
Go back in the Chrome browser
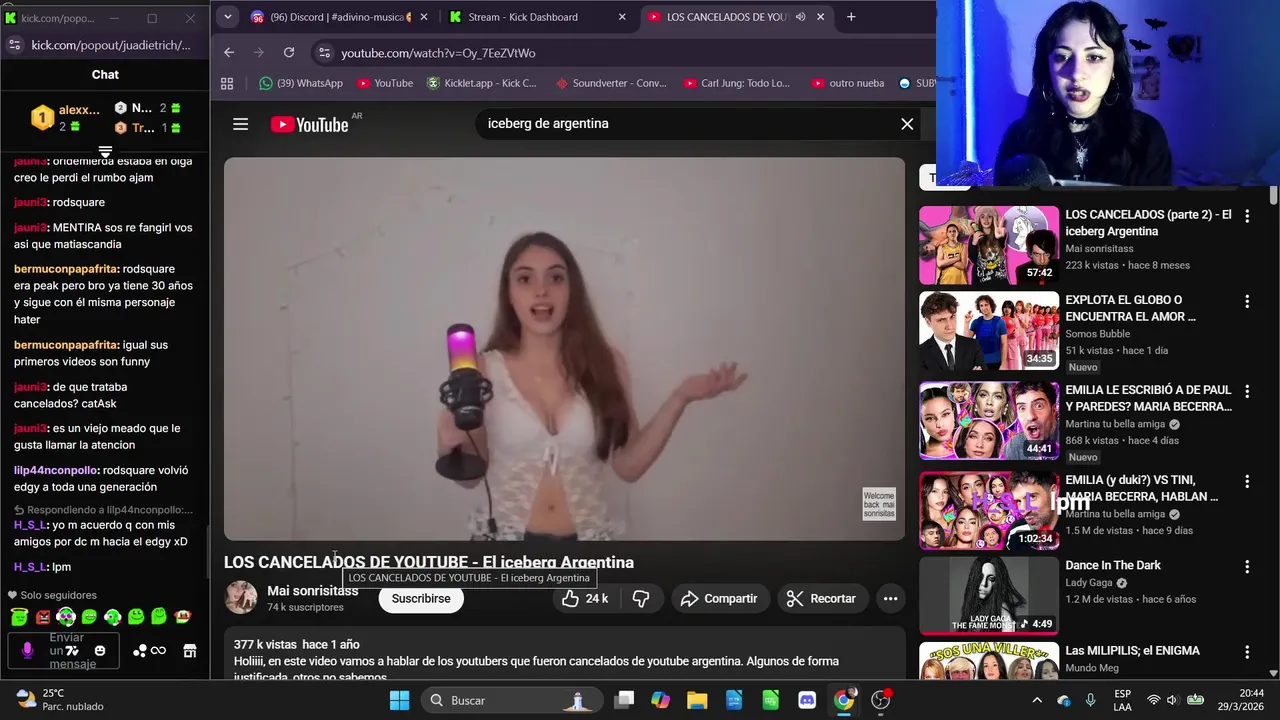point(229,53)
